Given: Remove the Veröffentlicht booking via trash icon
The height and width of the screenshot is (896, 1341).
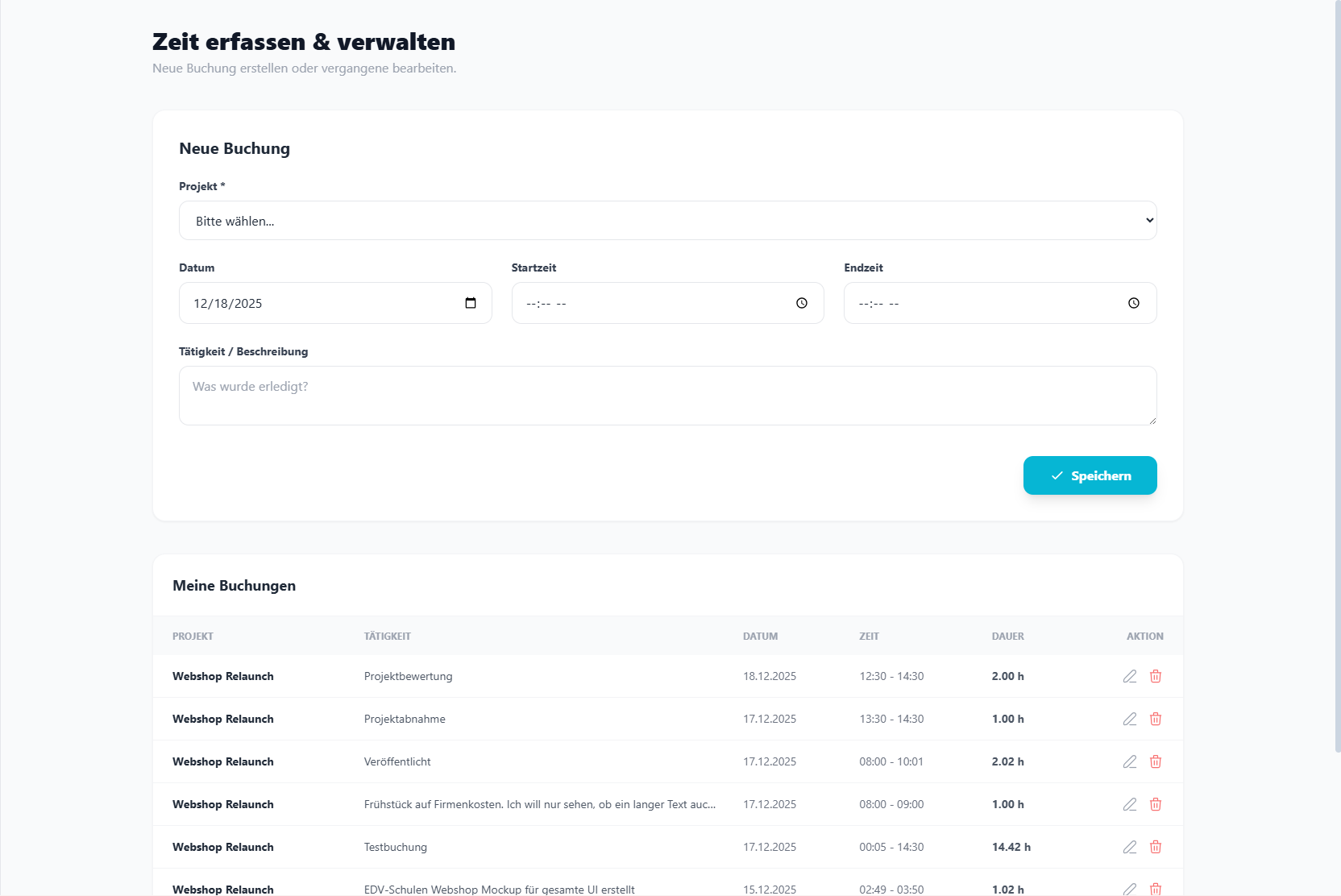Looking at the screenshot, I should click(1156, 761).
